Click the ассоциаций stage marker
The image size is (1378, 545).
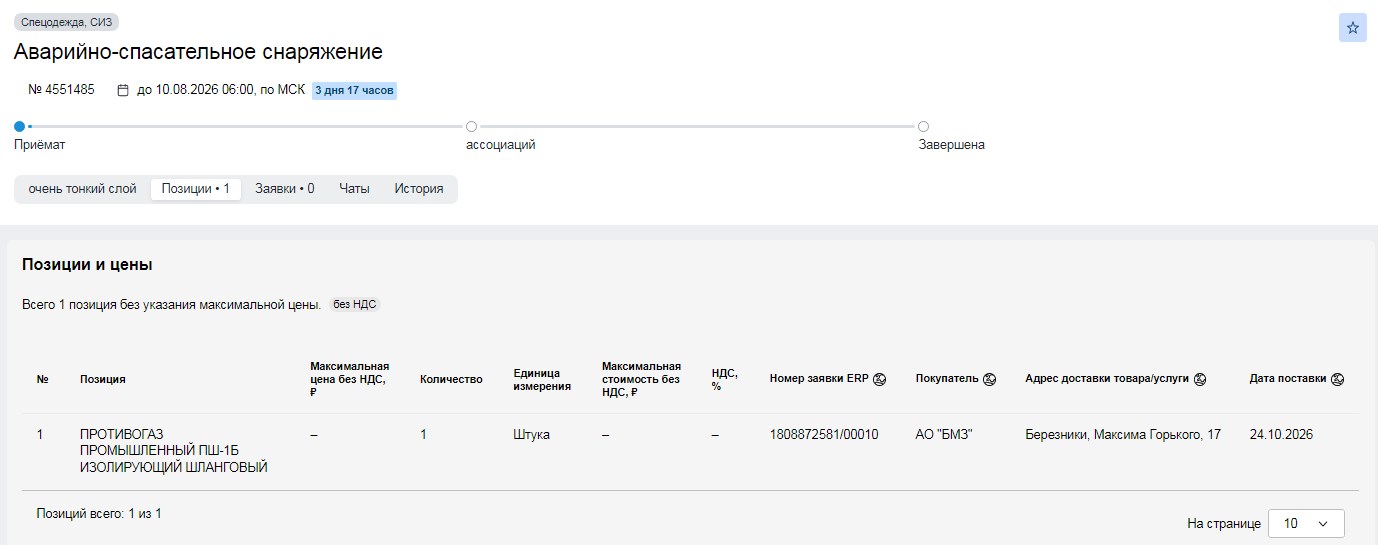point(471,126)
